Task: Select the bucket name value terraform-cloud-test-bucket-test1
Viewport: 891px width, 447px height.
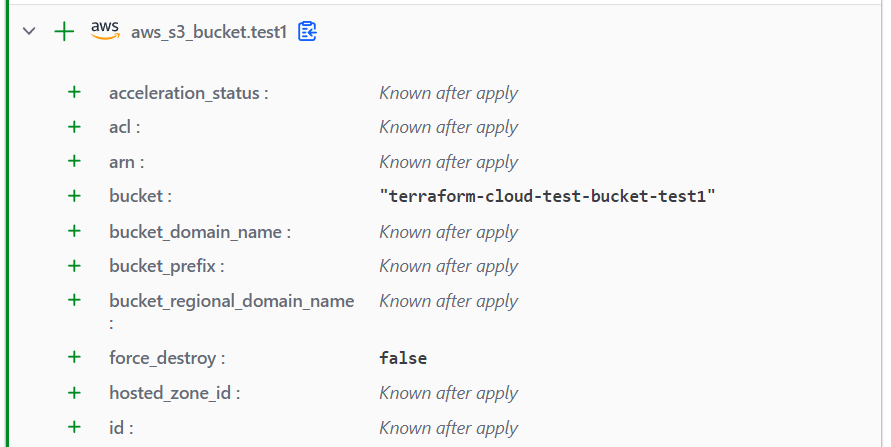Action: [x=547, y=197]
